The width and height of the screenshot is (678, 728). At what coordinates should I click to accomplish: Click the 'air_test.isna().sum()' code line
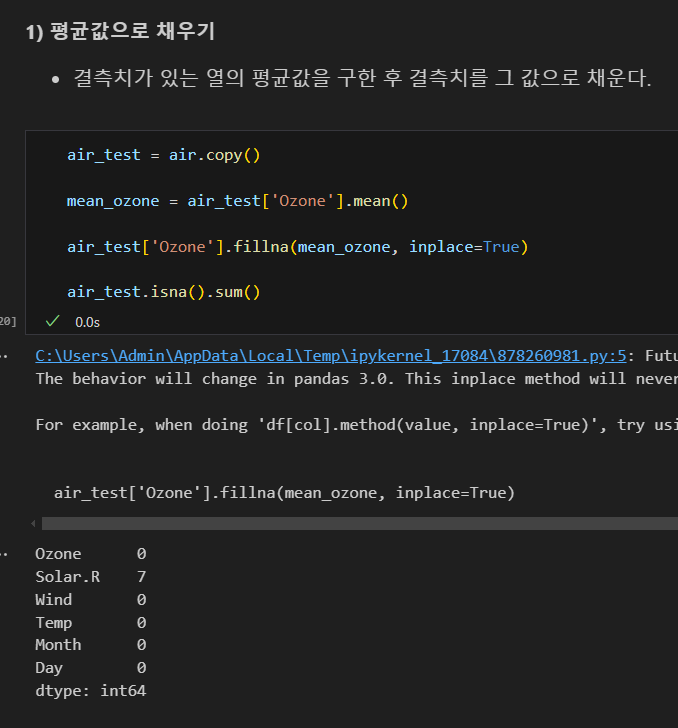[163, 292]
